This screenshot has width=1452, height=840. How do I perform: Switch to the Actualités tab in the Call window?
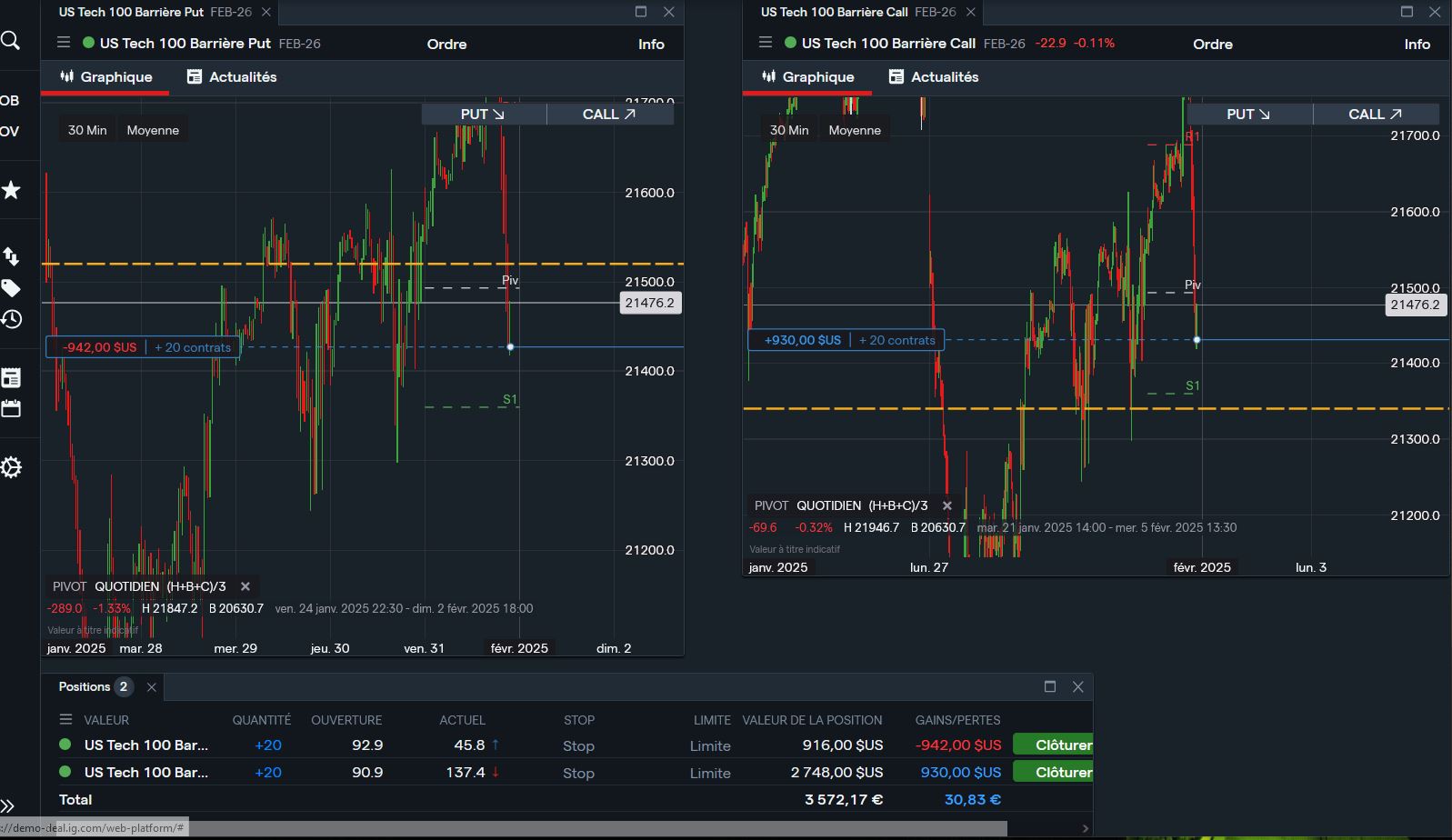pos(934,77)
